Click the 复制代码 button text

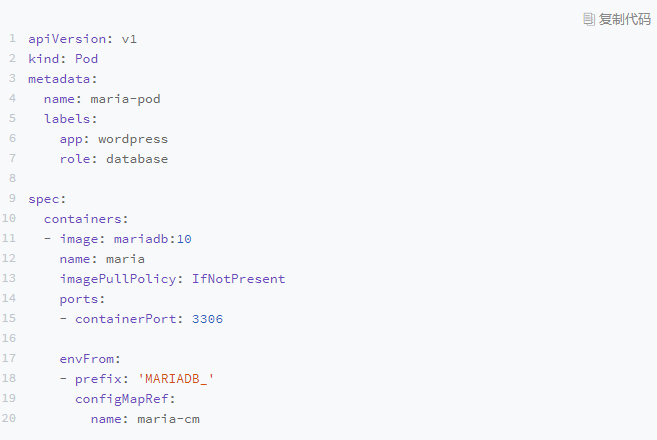click(624, 19)
